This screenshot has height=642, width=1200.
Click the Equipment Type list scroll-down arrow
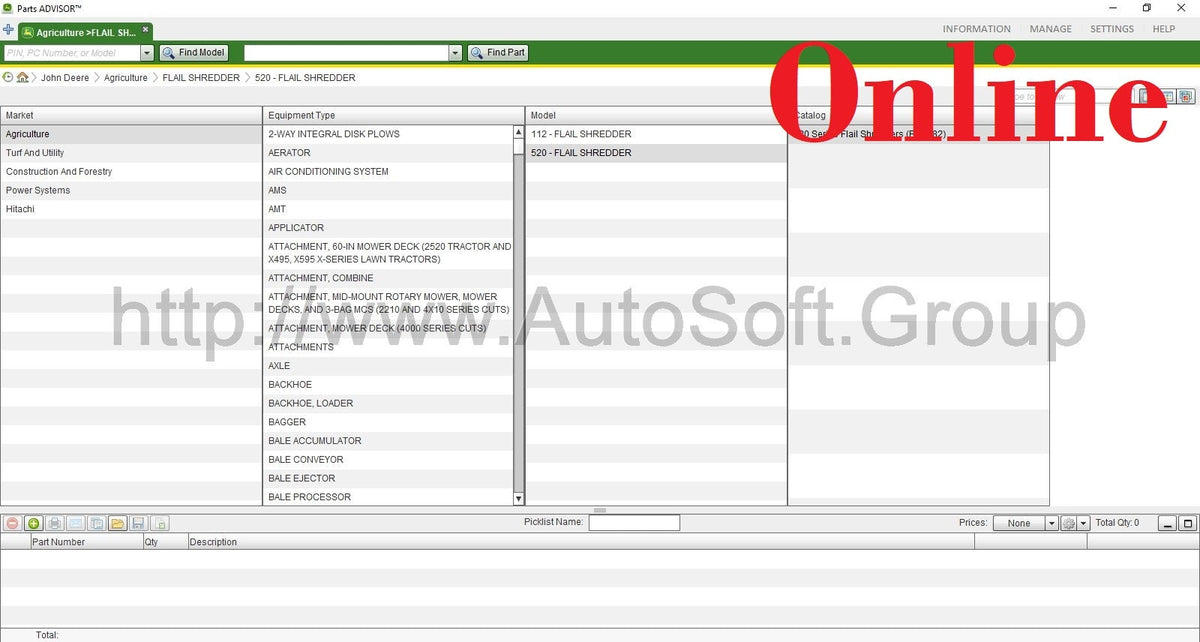pos(517,497)
